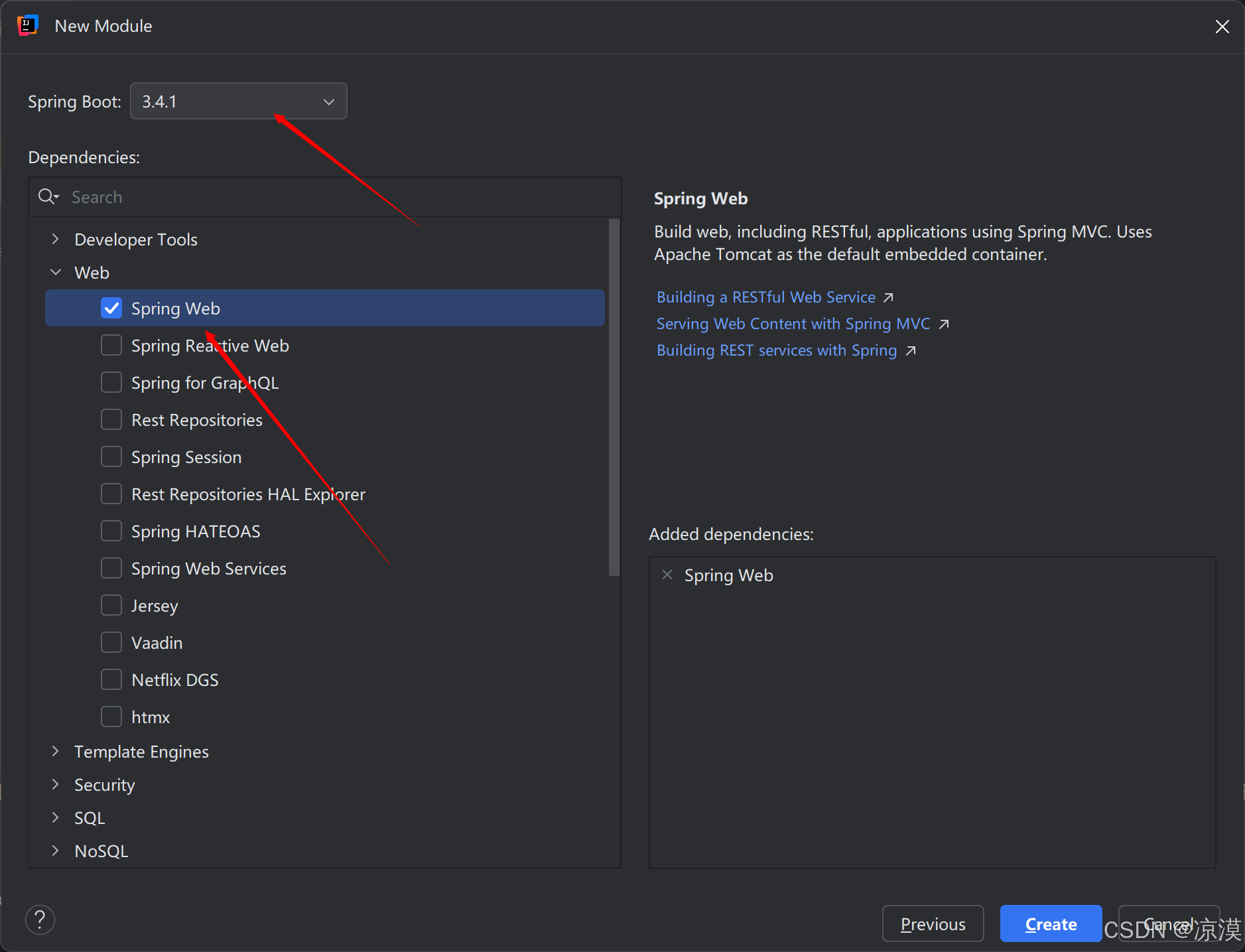
Task: Click the Security category label
Action: 104,785
